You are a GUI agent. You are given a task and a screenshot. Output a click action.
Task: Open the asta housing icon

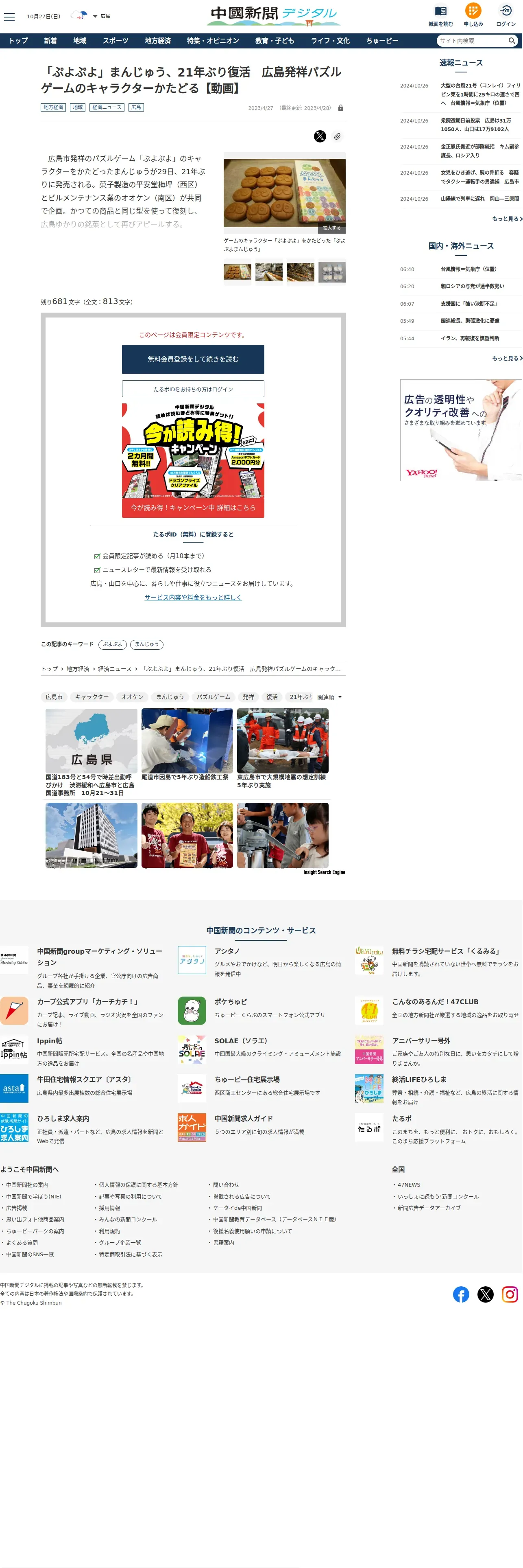coord(14,1088)
